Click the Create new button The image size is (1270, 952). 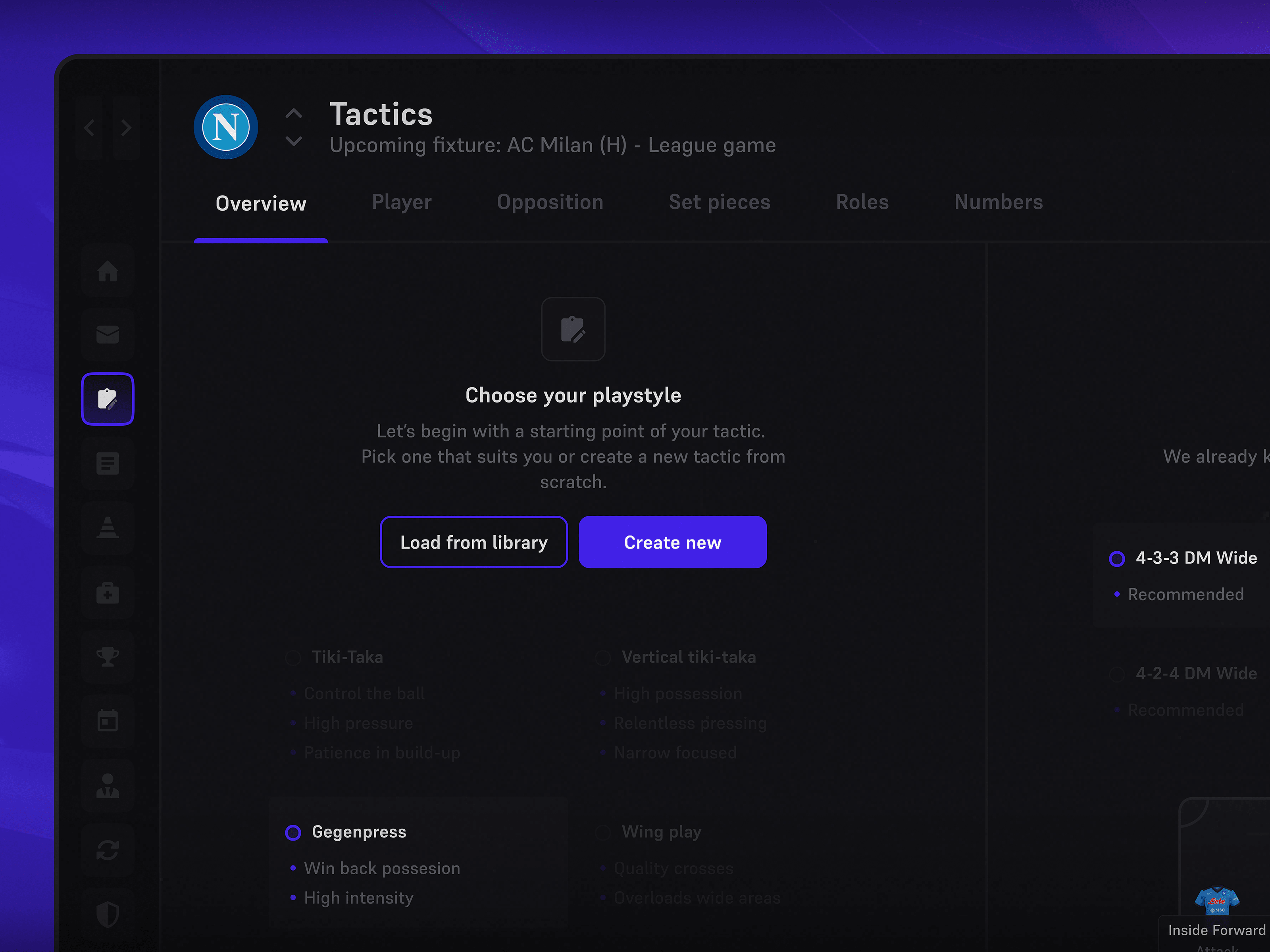(672, 542)
